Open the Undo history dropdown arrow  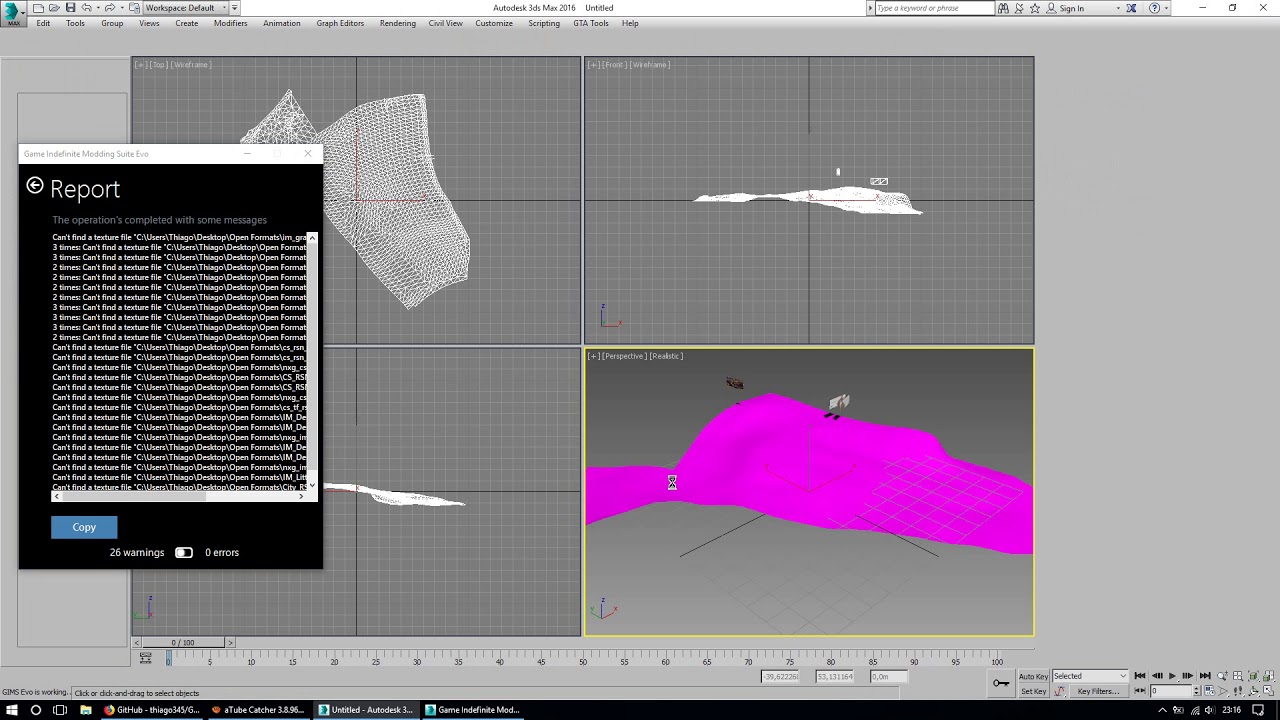pos(97,8)
